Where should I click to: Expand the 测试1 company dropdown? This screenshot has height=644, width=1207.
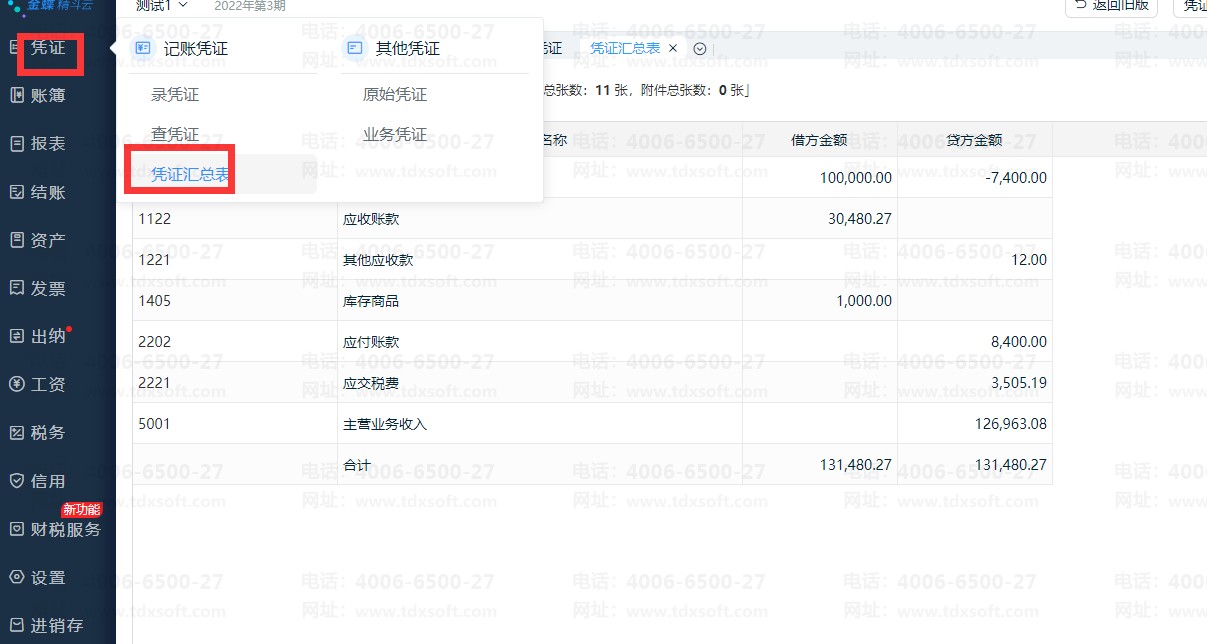(x=162, y=6)
